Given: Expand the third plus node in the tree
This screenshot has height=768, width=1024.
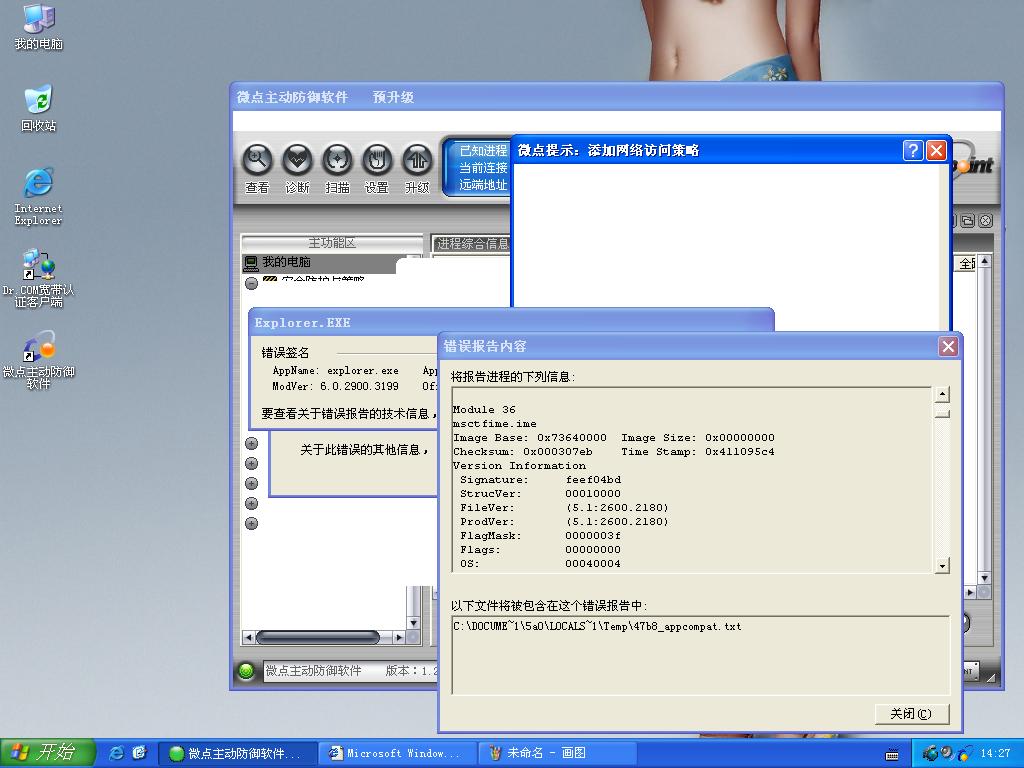Looking at the screenshot, I should pos(251,483).
